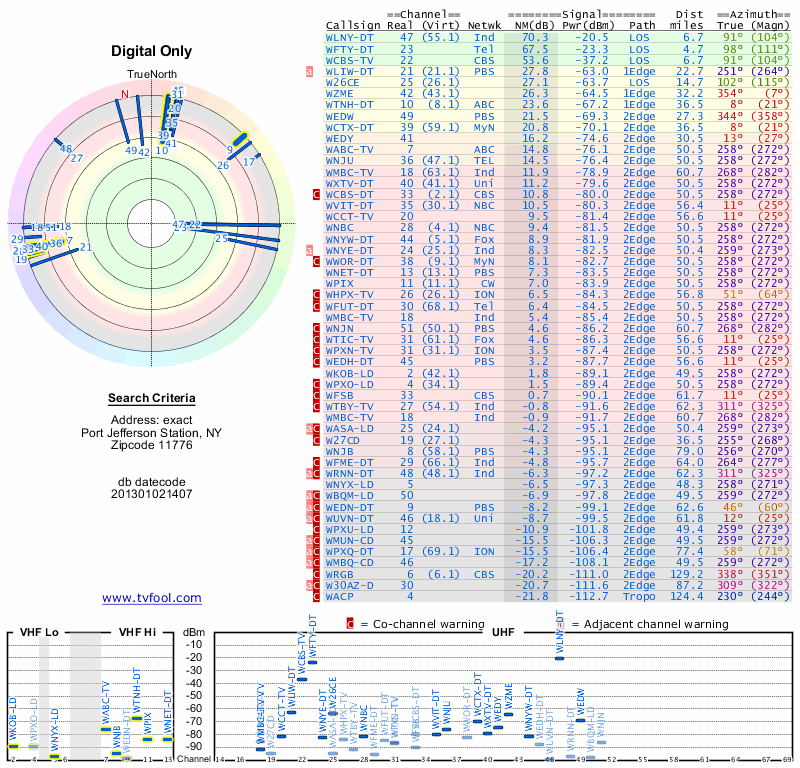
Task: Click the WTNH-DT callsign entry
Action: click(x=349, y=105)
